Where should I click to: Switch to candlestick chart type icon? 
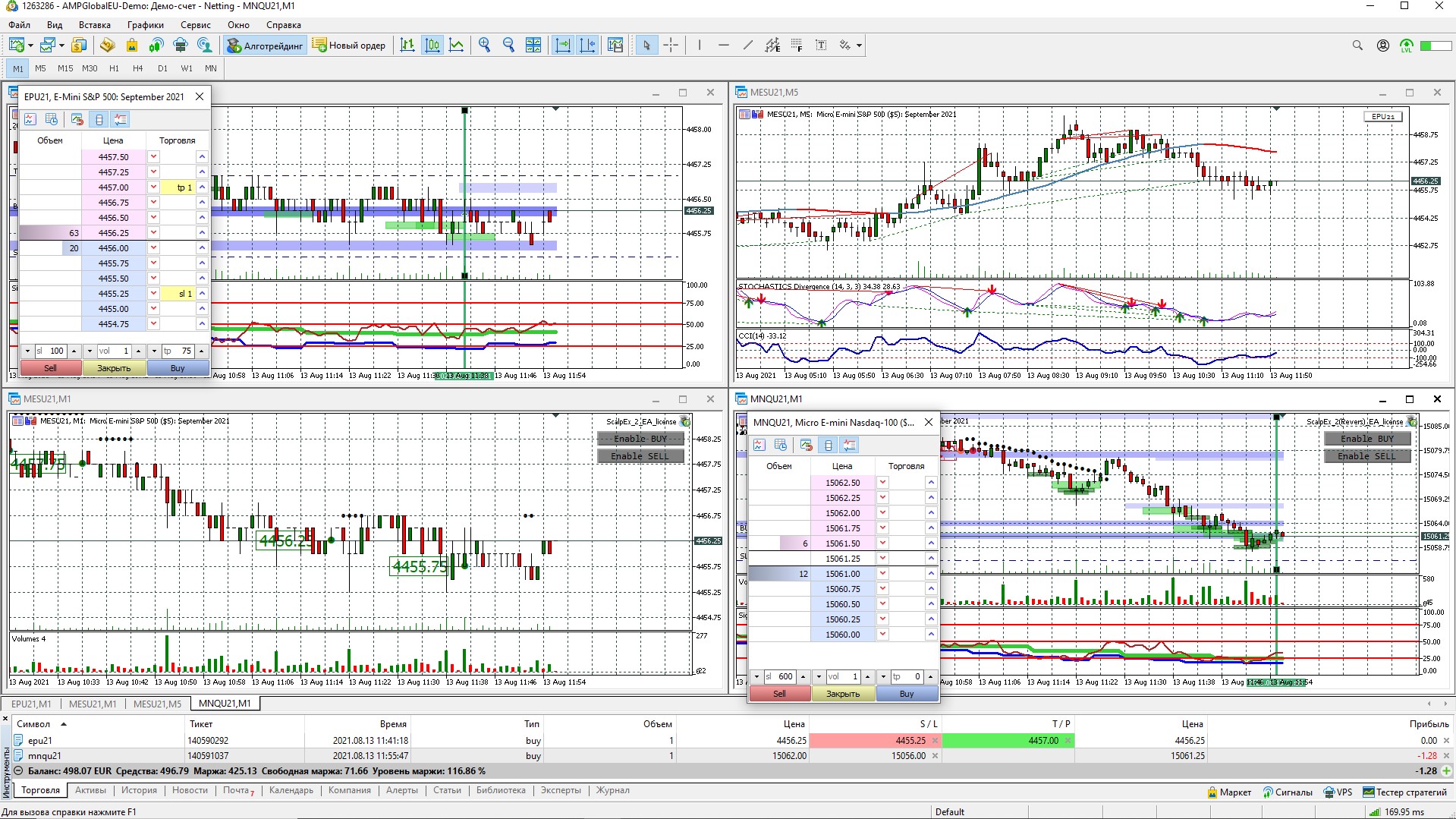pos(432,46)
